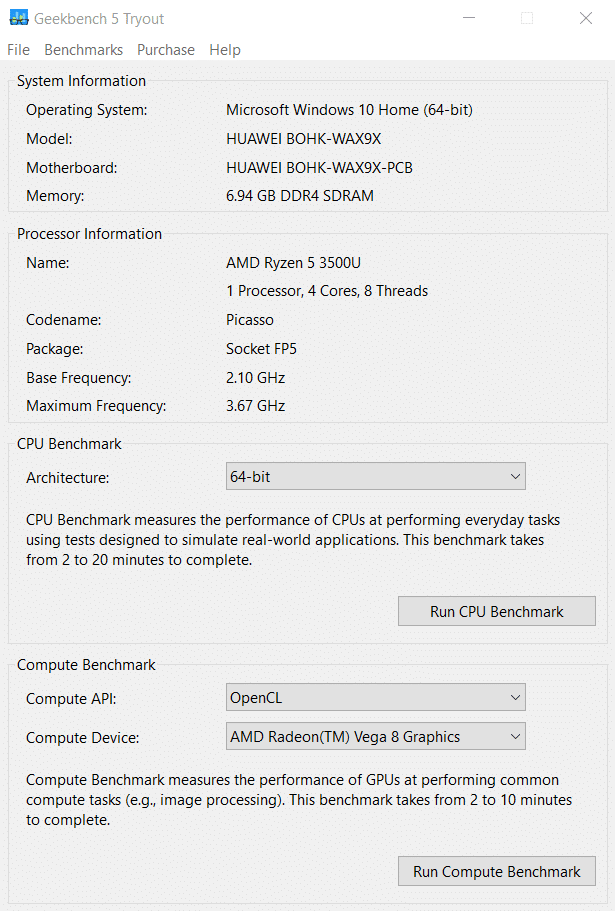This screenshot has width=615, height=911.
Task: Expand the Architecture dropdown
Action: 376,477
